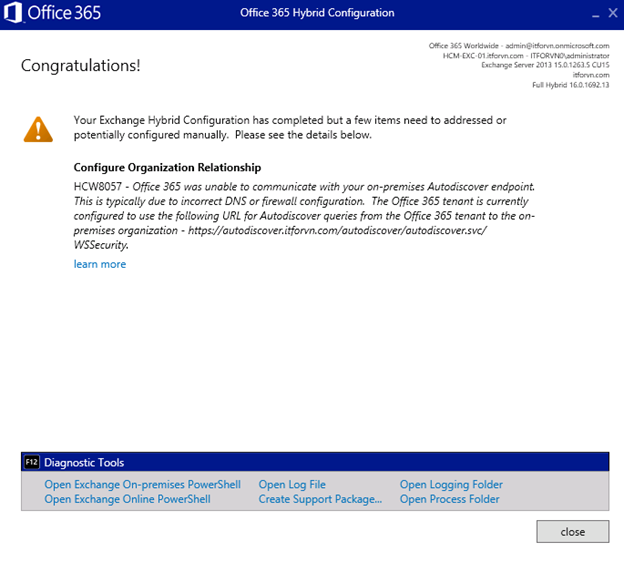The height and width of the screenshot is (568, 624).
Task: Open the Process Folder link
Action: [449, 499]
